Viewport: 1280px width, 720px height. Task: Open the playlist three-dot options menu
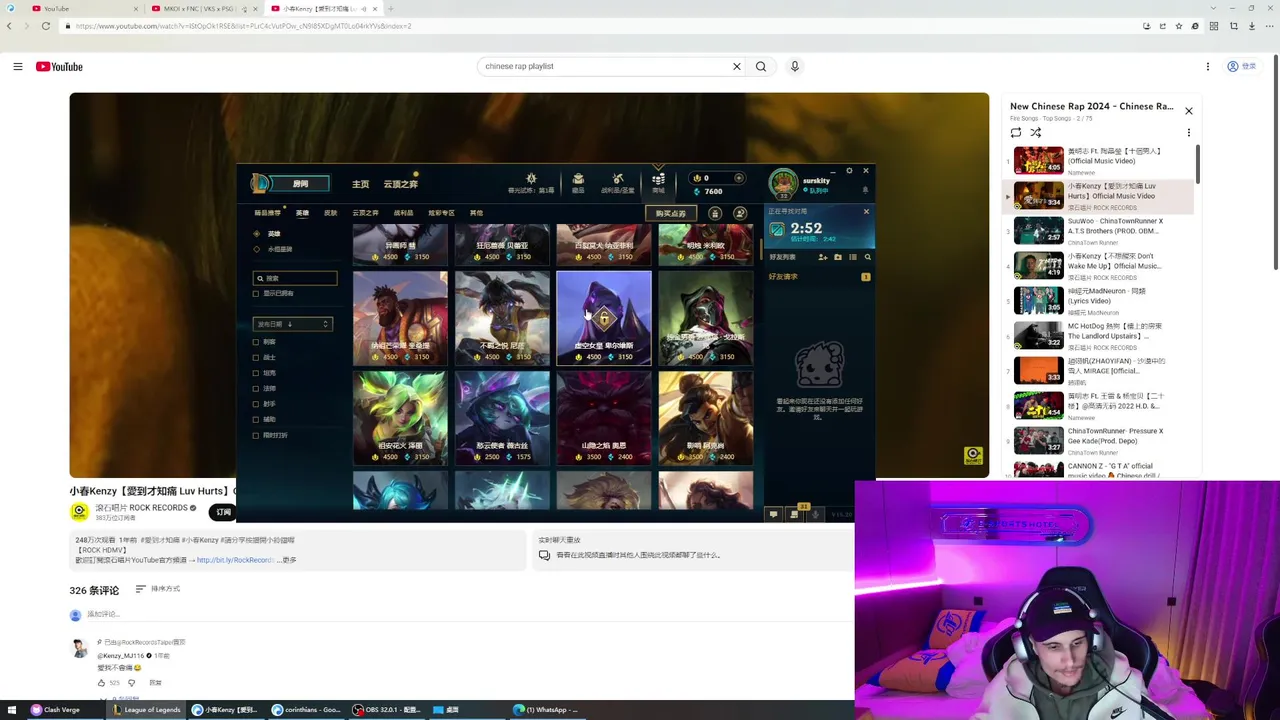pos(1189,132)
